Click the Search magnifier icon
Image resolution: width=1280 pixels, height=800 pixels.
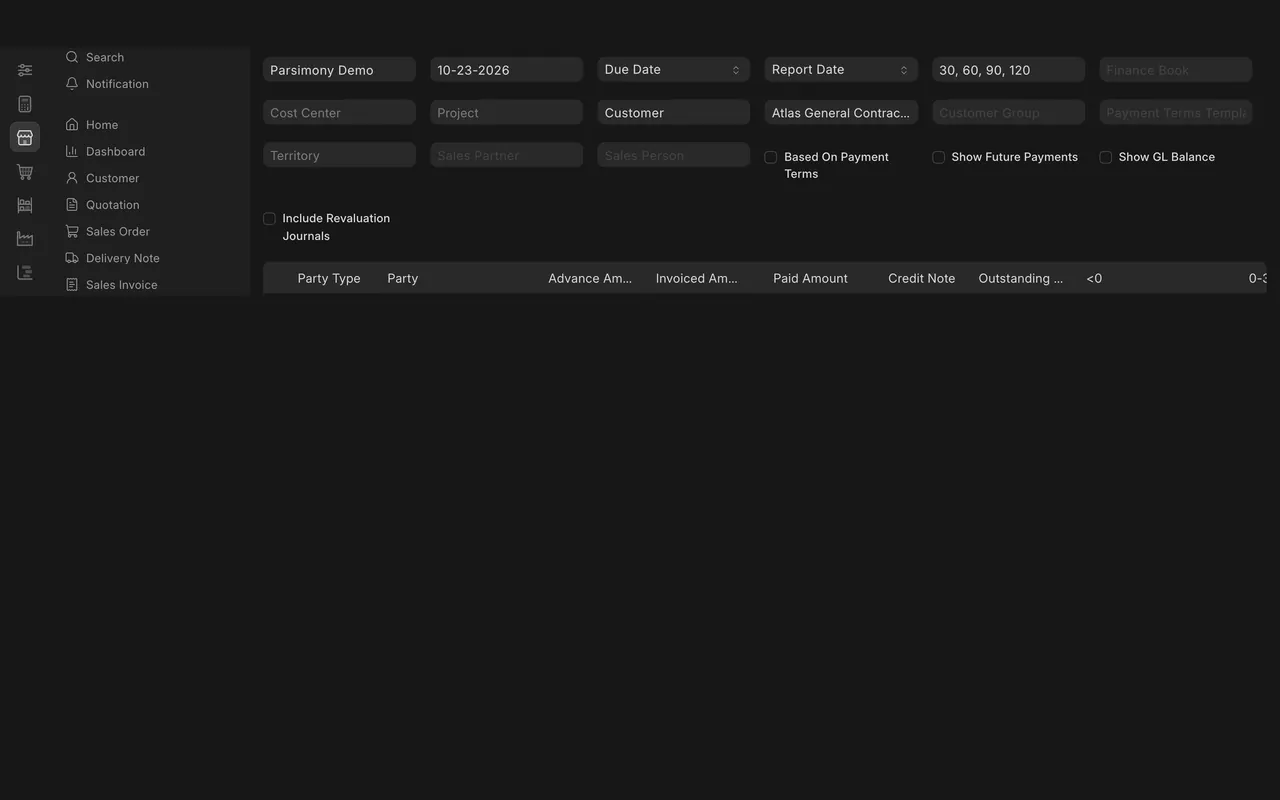[x=72, y=57]
